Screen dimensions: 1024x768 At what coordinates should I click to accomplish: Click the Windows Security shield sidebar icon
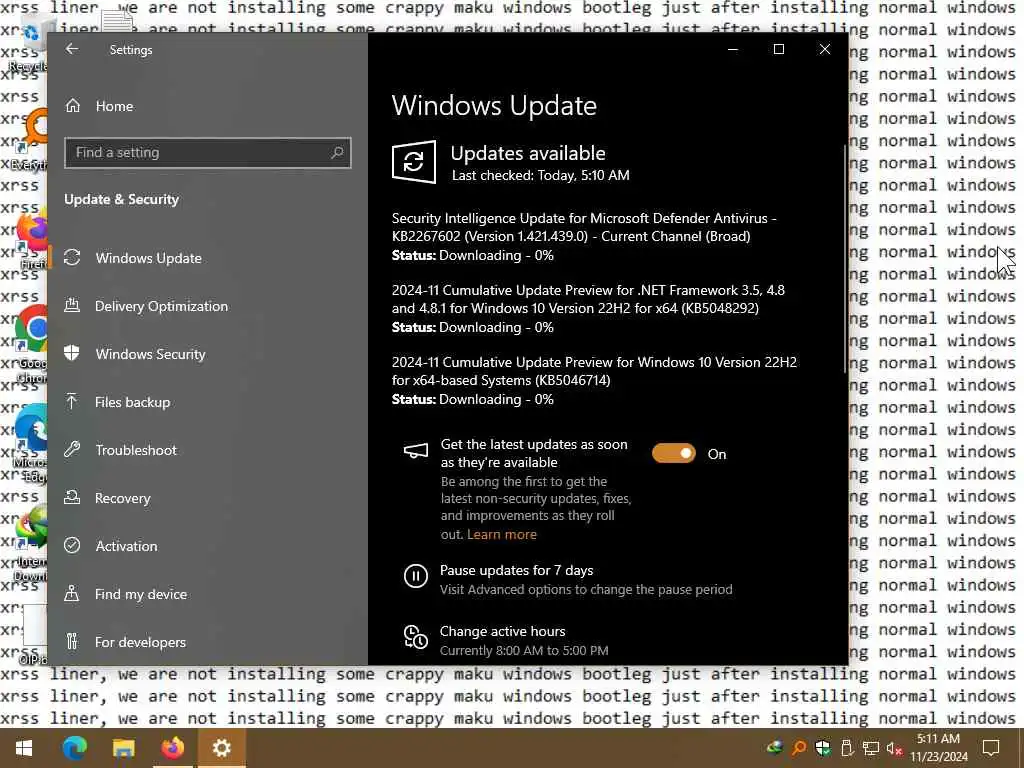tap(72, 353)
